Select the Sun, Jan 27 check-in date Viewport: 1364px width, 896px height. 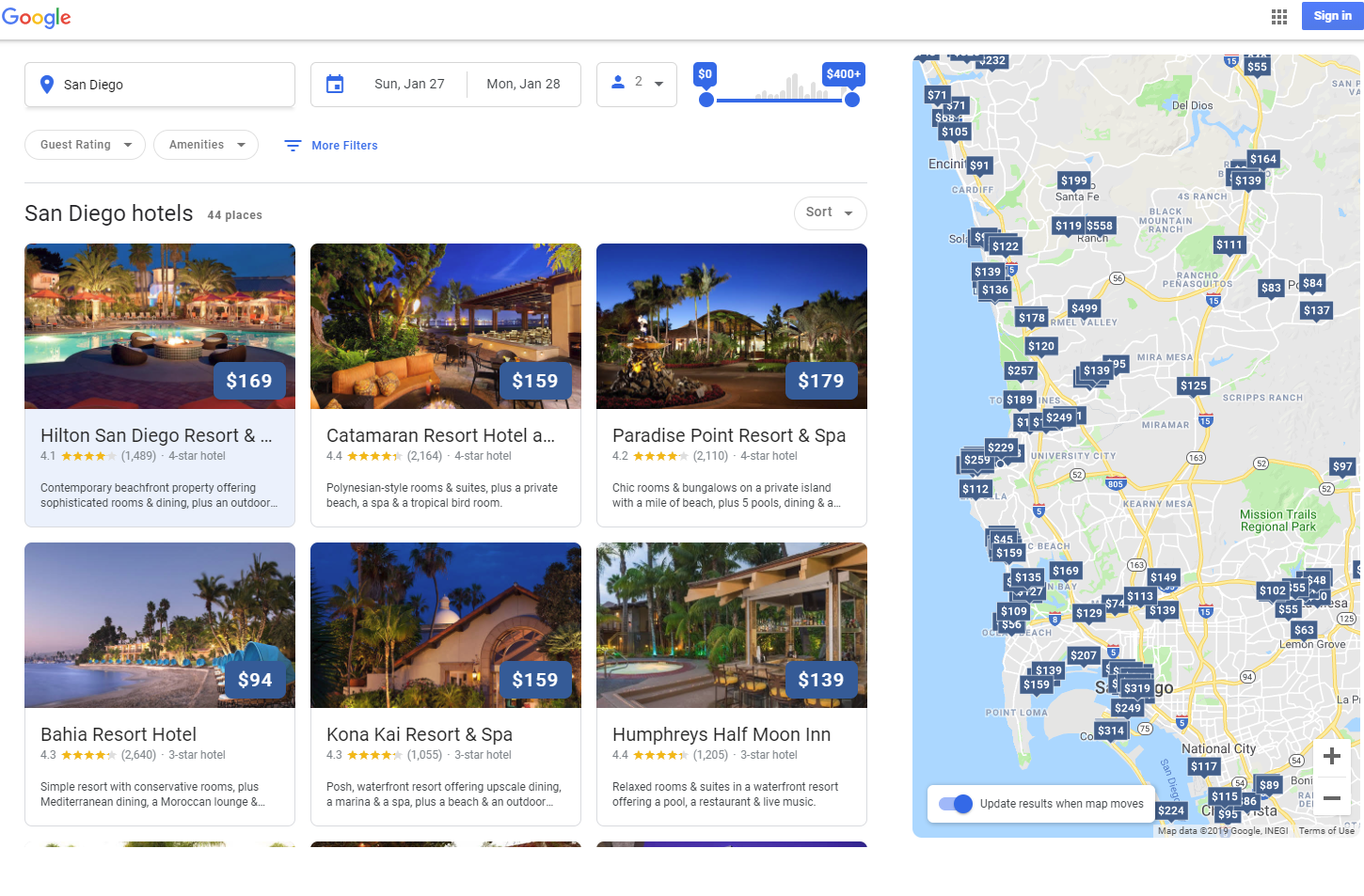tap(409, 85)
